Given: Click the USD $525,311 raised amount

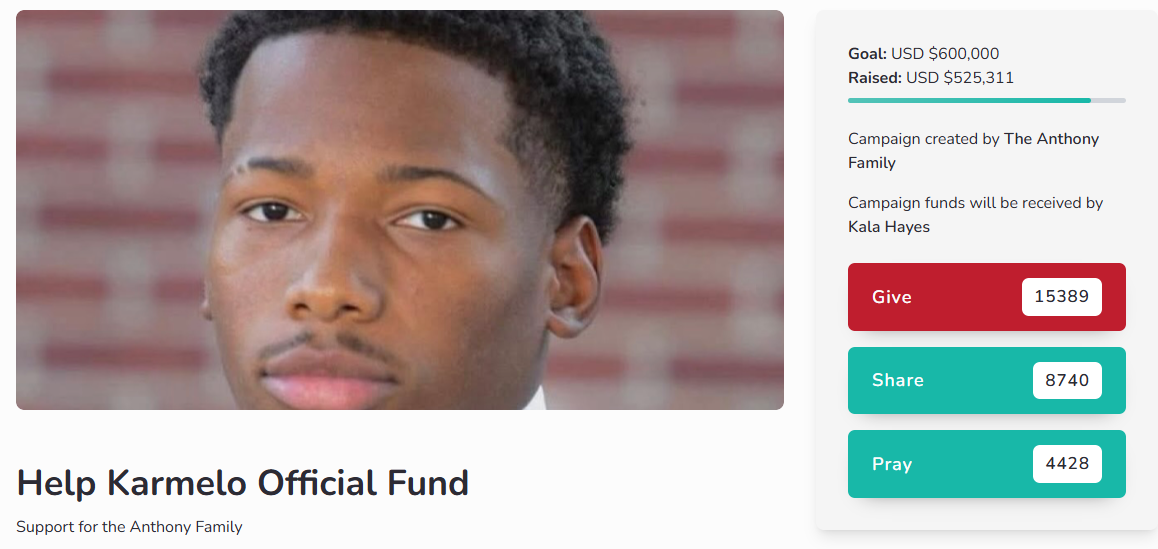Looking at the screenshot, I should (x=960, y=78).
